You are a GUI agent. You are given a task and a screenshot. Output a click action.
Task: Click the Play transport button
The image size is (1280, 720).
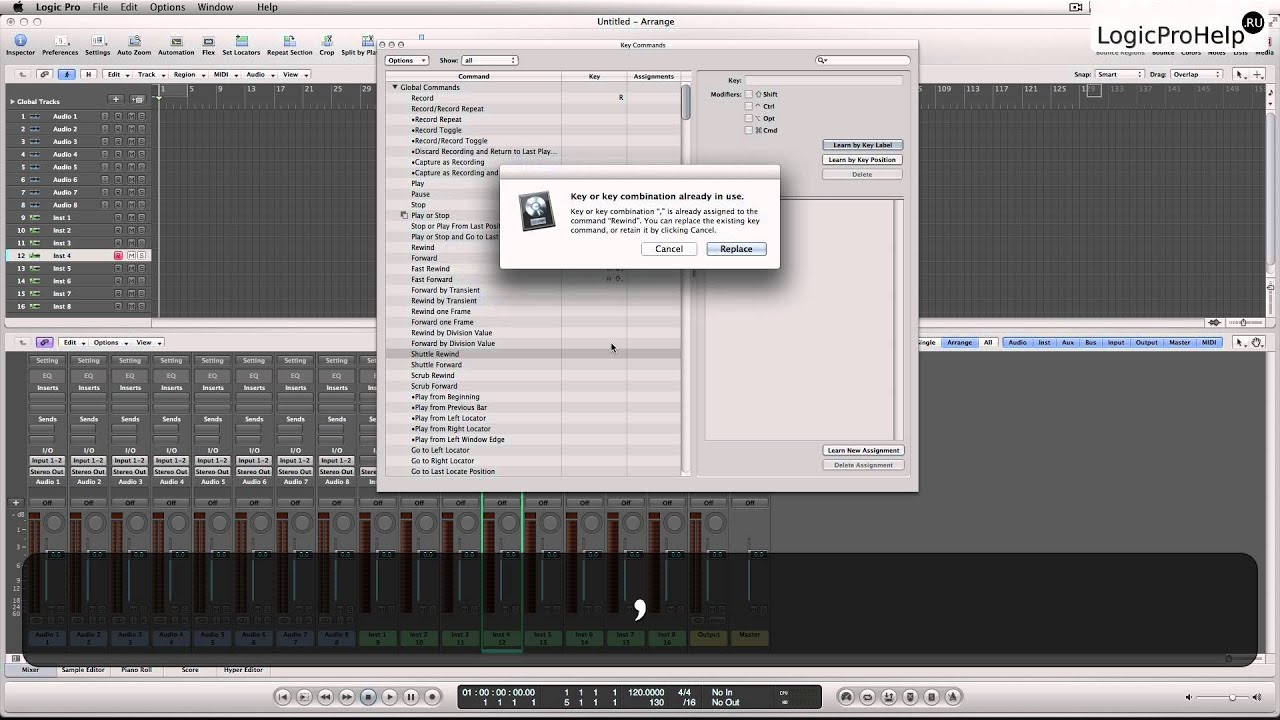pyautogui.click(x=390, y=697)
